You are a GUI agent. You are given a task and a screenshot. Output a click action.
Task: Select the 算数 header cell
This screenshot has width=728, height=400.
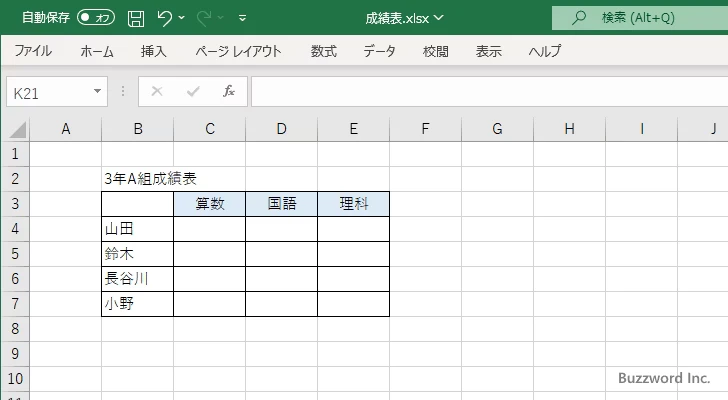click(209, 204)
